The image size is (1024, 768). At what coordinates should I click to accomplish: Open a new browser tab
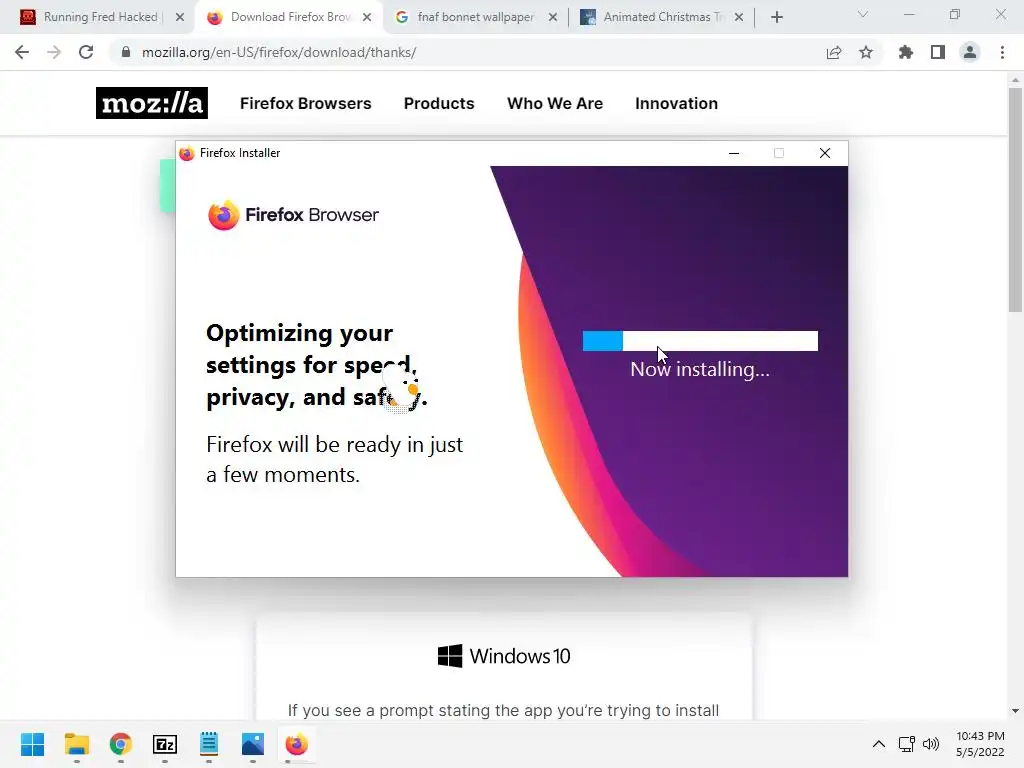tap(776, 17)
